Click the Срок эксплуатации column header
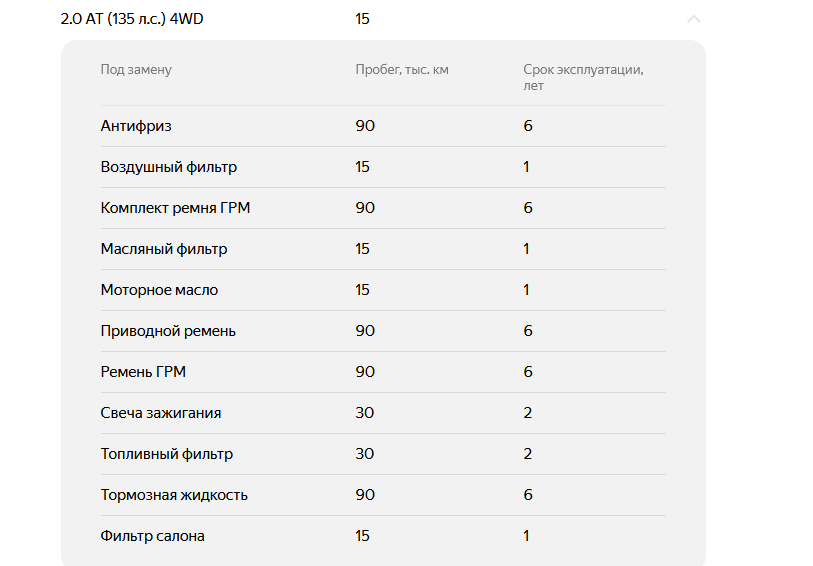The image size is (813, 566). click(x=583, y=77)
